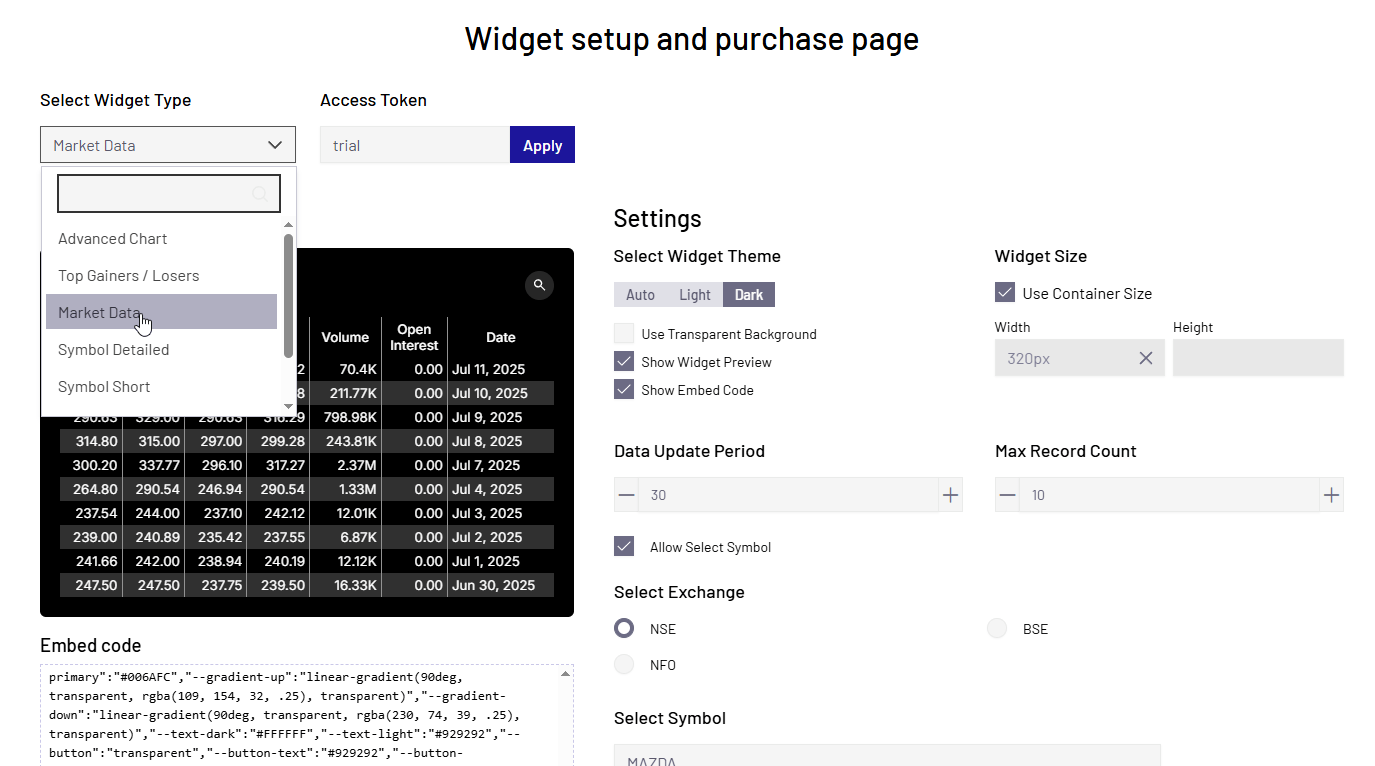Clear the Width field with X icon
1375x766 pixels.
tap(1146, 358)
